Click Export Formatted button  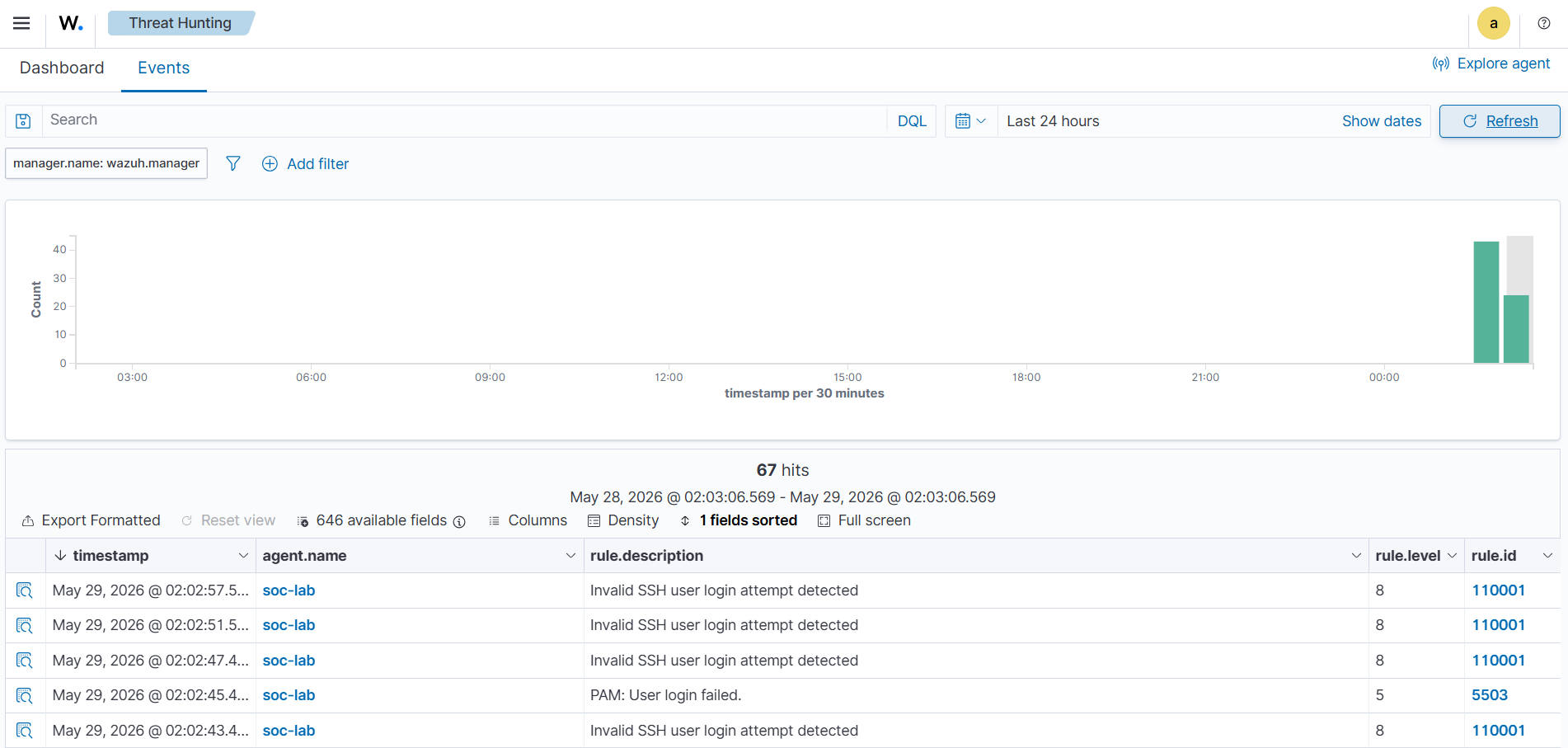(x=91, y=520)
